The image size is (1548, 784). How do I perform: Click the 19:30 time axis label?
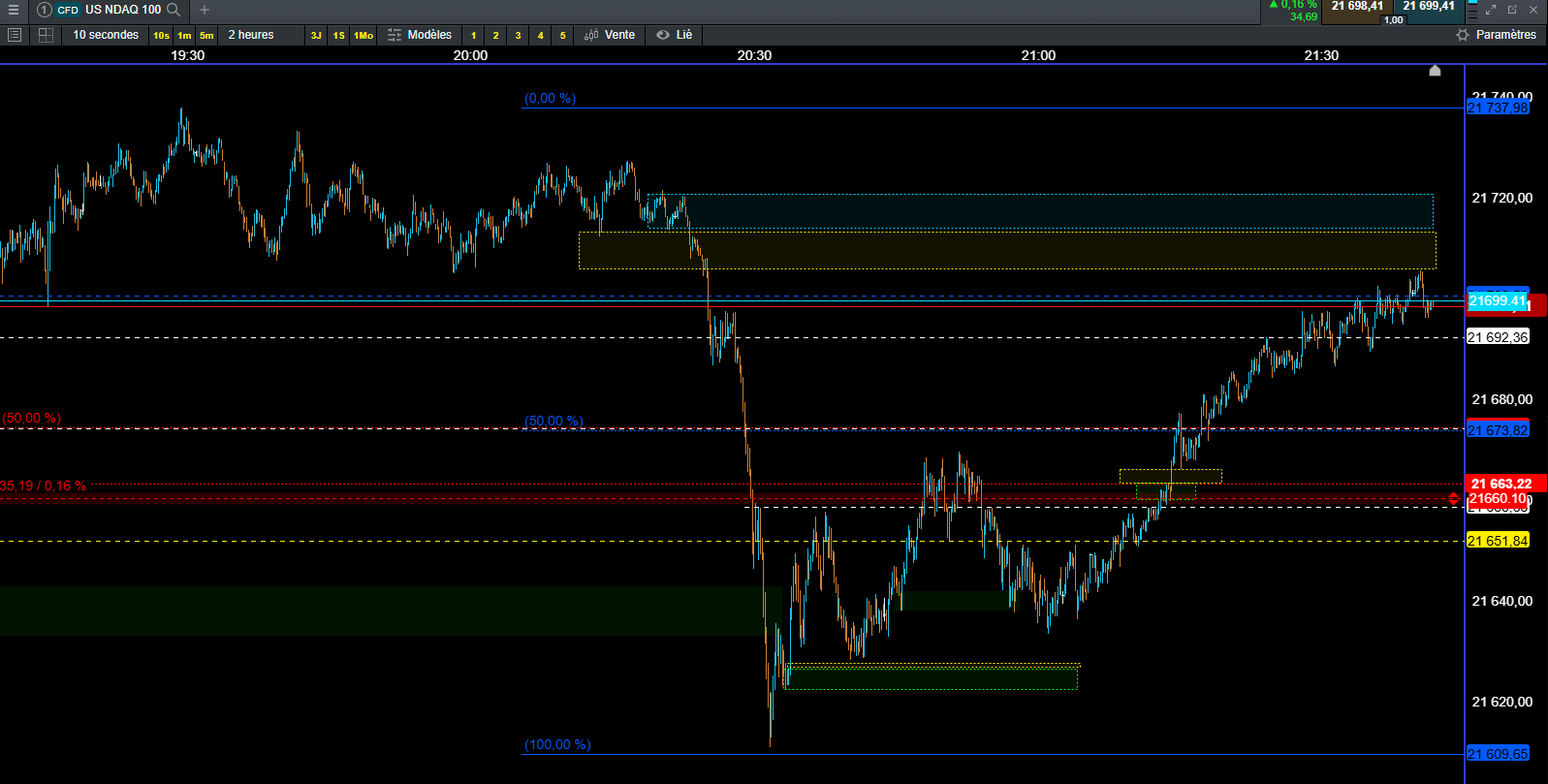[187, 55]
